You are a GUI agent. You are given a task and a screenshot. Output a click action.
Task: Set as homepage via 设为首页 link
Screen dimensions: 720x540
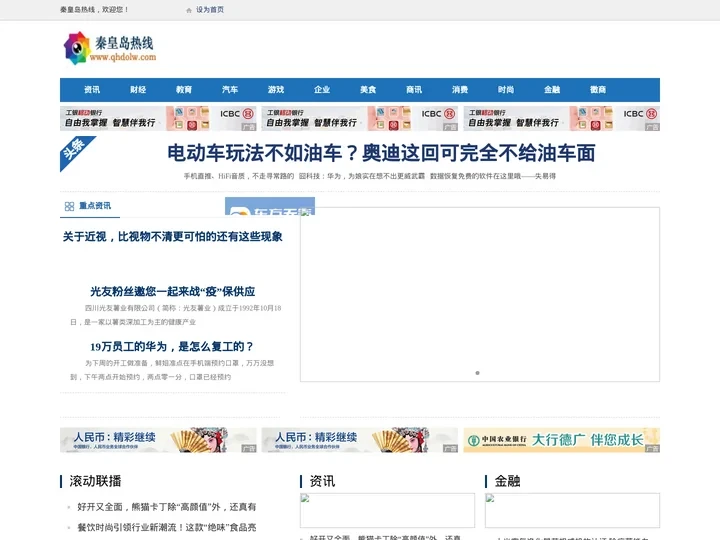[x=210, y=10]
